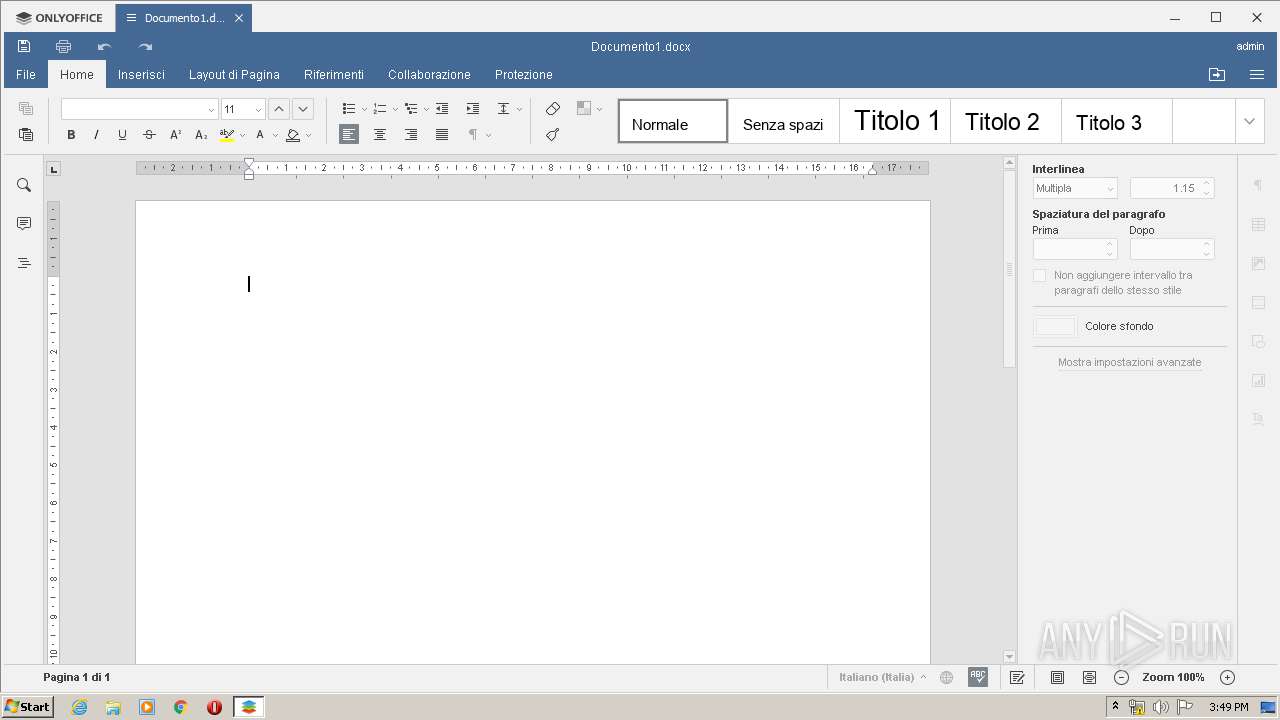1280x720 pixels.
Task: Undo the last action
Action: click(x=104, y=46)
